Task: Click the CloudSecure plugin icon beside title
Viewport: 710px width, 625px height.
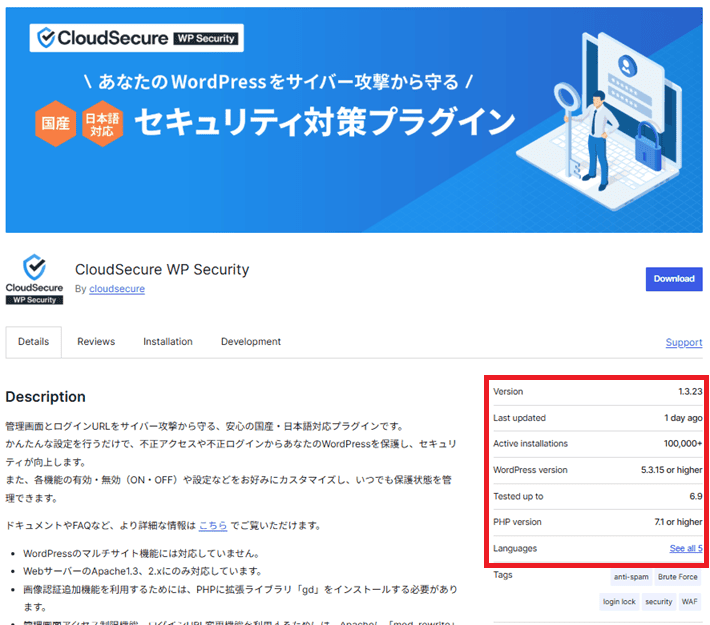Action: [x=34, y=279]
